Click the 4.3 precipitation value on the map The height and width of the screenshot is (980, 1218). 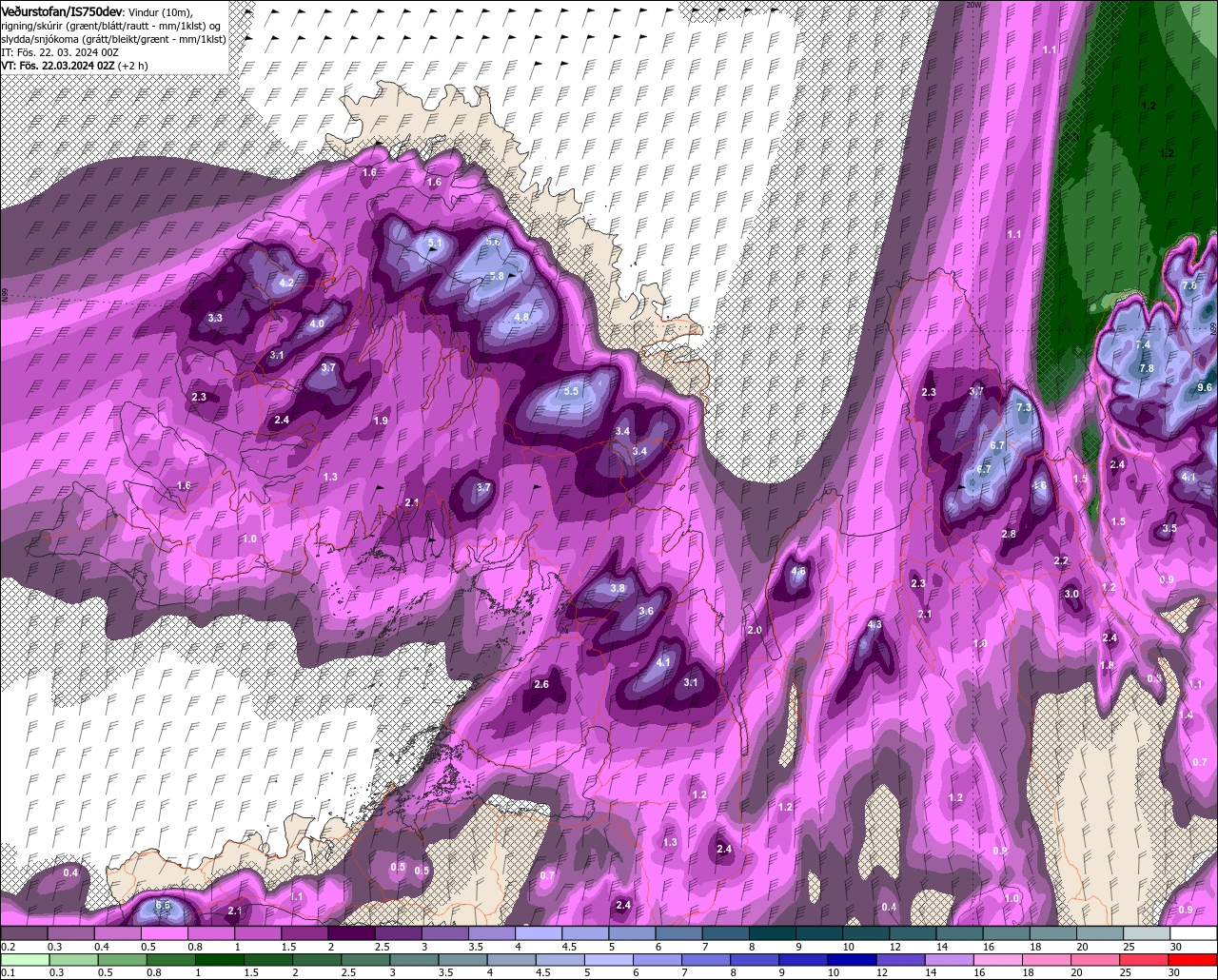point(875,624)
